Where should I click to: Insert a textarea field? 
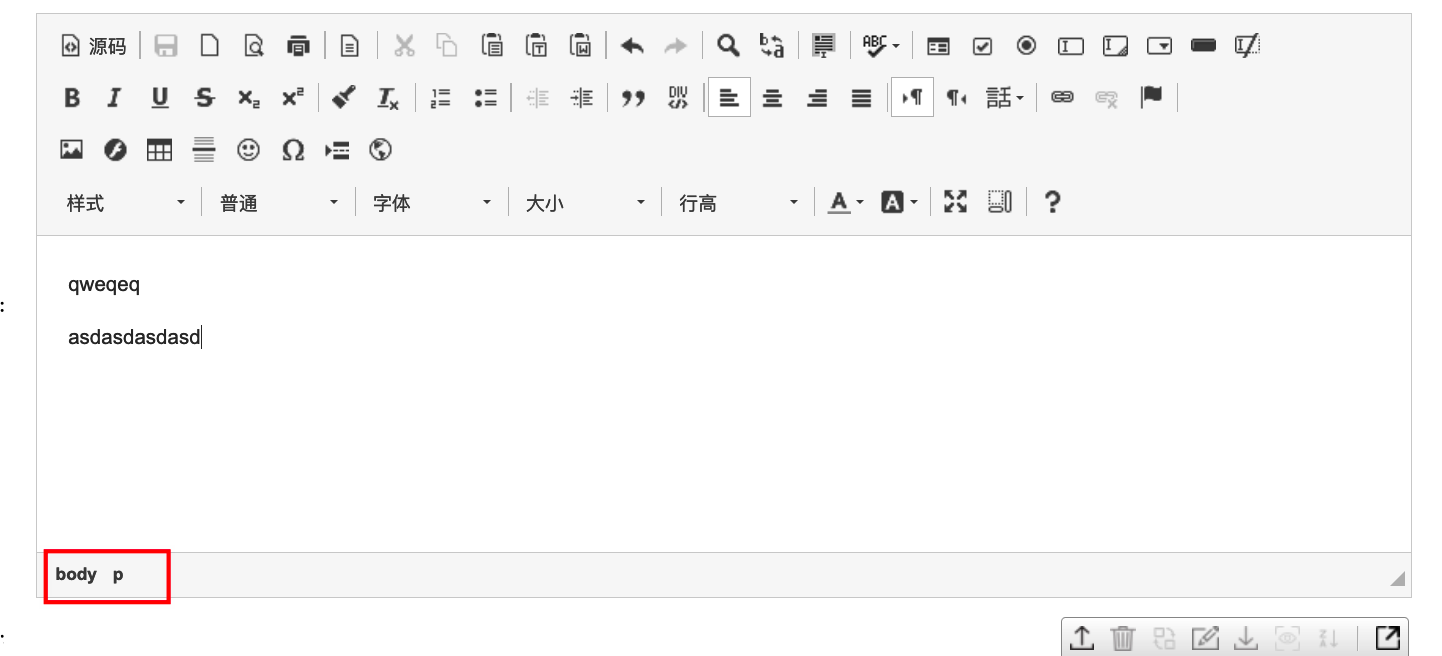pyautogui.click(x=1115, y=45)
